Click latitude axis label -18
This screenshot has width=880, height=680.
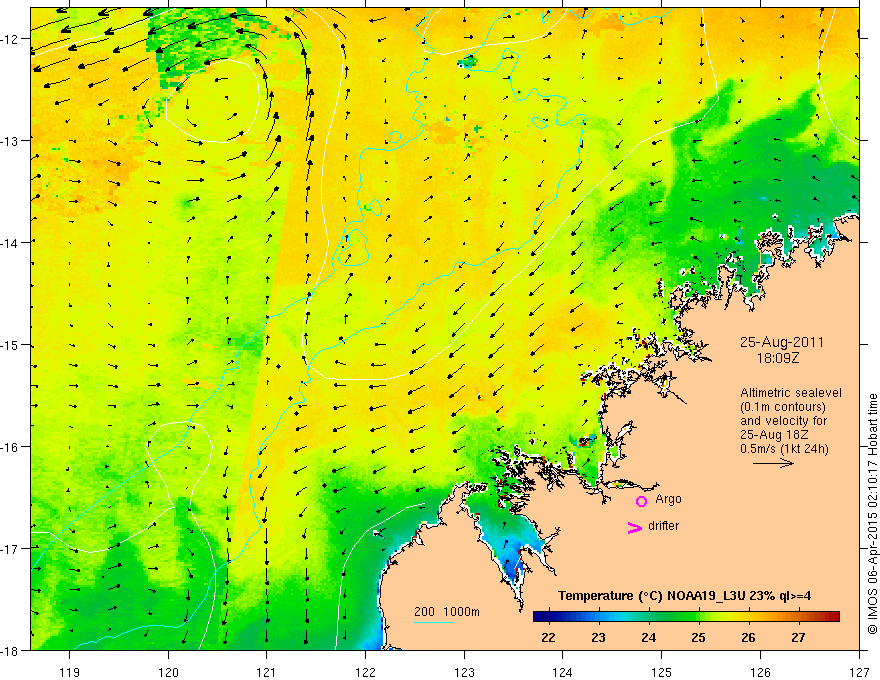(x=10, y=651)
